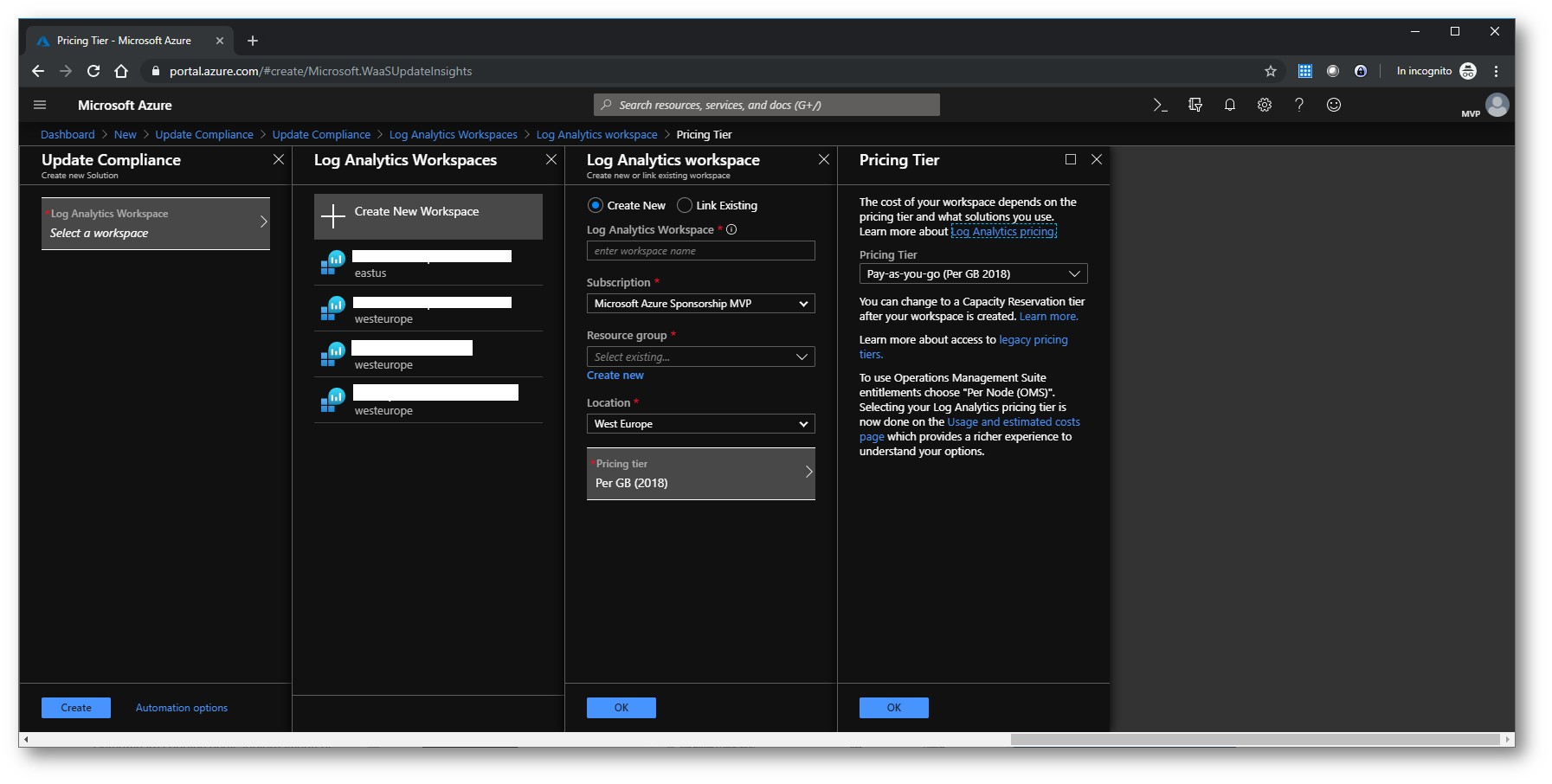
Task: Open a new browser tab
Action: tap(253, 41)
